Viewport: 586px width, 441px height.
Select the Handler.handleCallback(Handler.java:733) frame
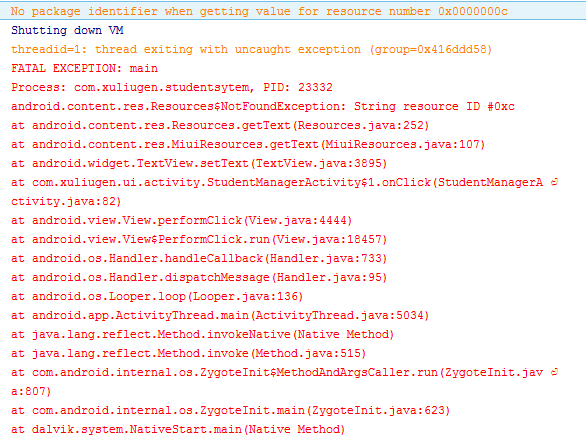(199, 259)
